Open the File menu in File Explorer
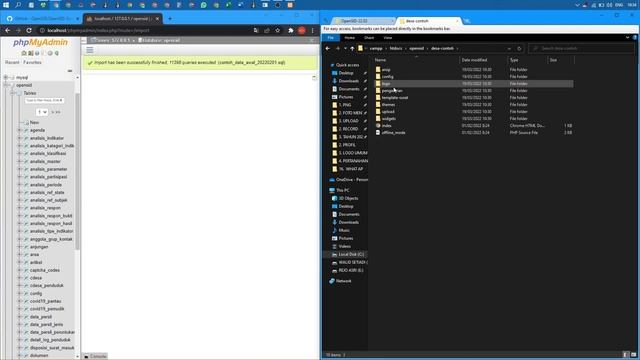The width and height of the screenshot is (640, 360). point(331,38)
